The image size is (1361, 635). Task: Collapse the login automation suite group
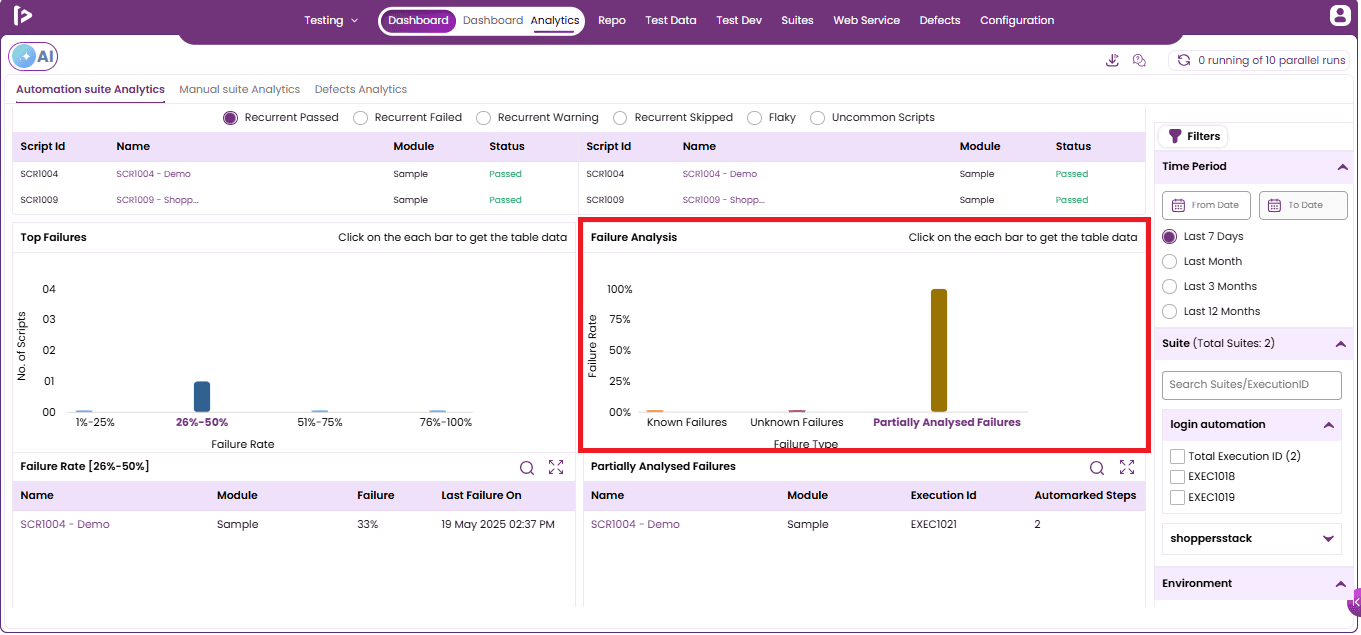tap(1329, 425)
